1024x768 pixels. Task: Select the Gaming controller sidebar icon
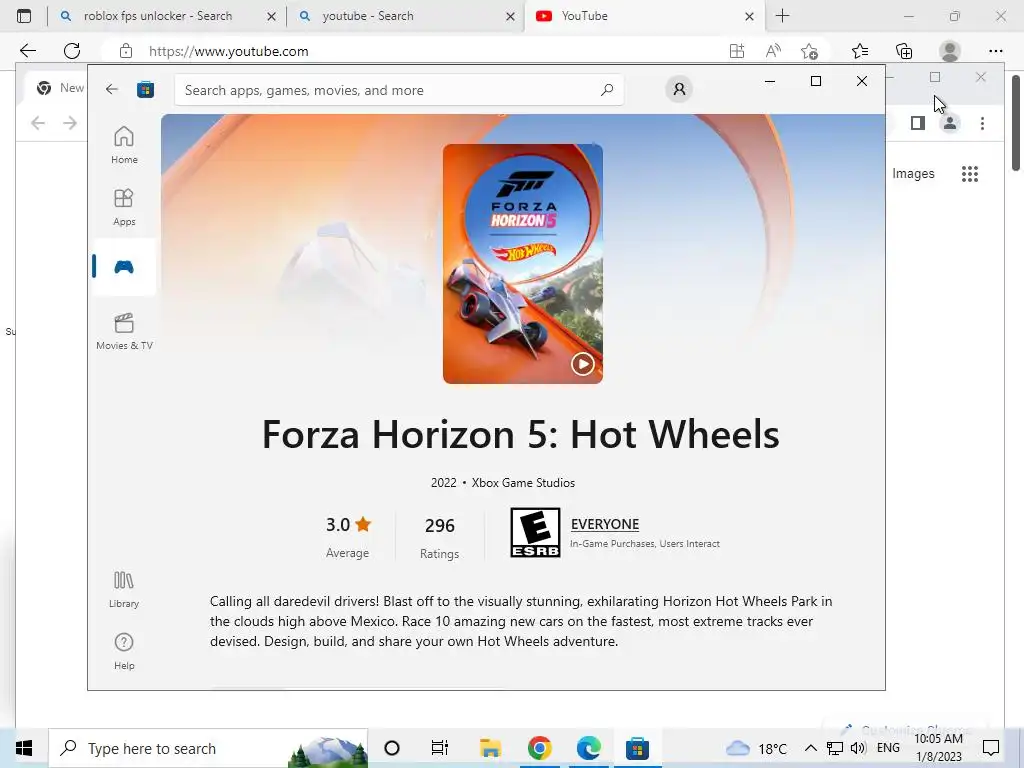click(x=124, y=266)
